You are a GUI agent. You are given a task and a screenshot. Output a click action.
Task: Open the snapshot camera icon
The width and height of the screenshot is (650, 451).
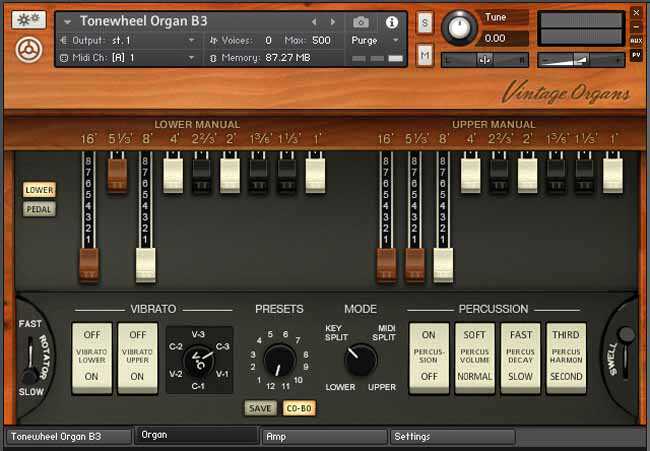pos(361,22)
